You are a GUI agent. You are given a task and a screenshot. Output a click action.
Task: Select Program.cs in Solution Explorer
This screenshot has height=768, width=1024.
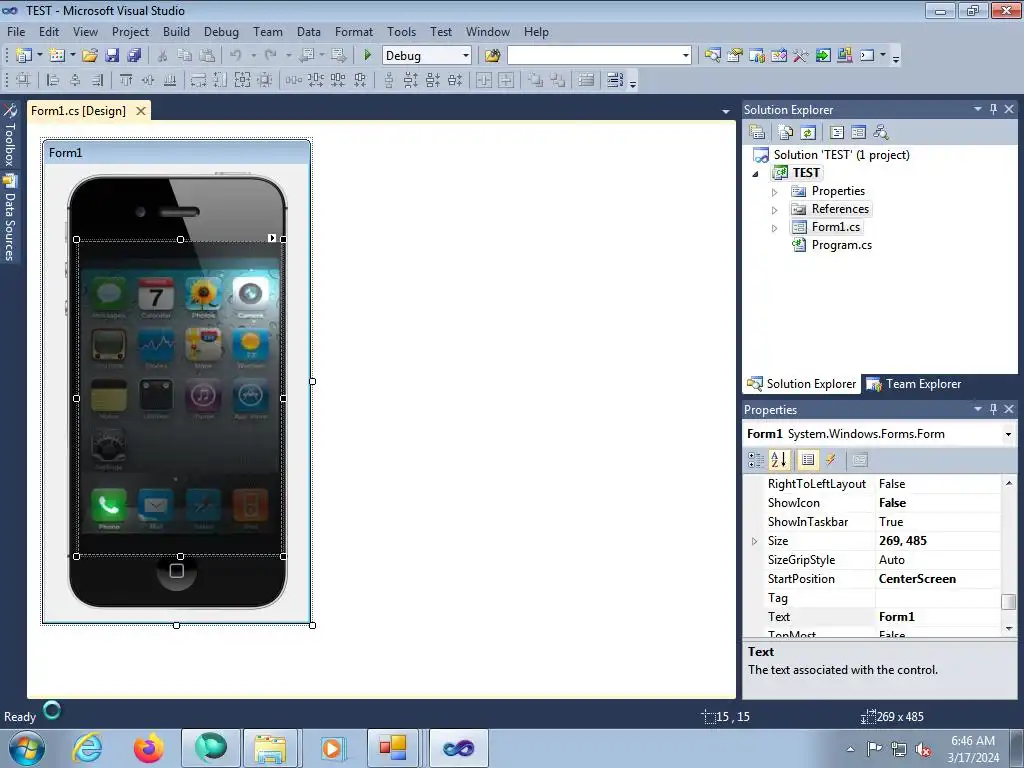pyautogui.click(x=841, y=245)
